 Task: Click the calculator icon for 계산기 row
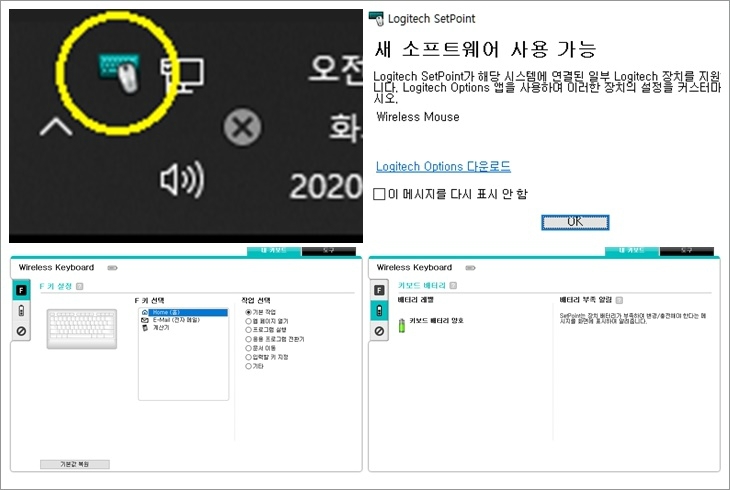tap(145, 328)
